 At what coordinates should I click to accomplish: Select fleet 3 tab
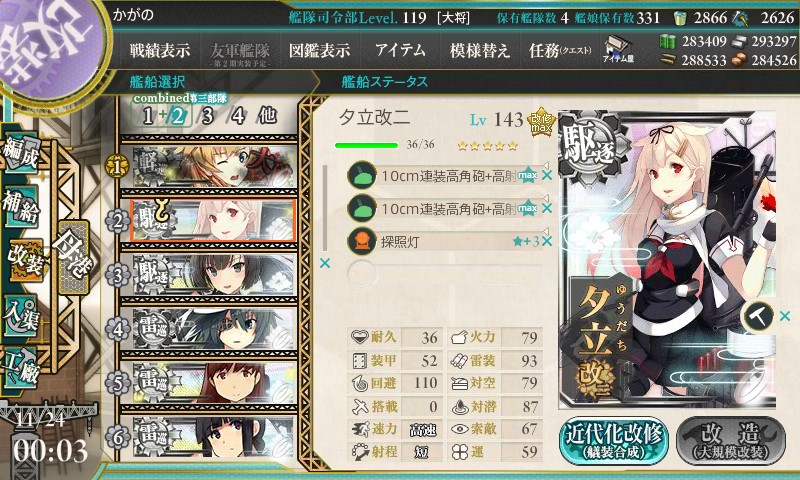[x=207, y=116]
